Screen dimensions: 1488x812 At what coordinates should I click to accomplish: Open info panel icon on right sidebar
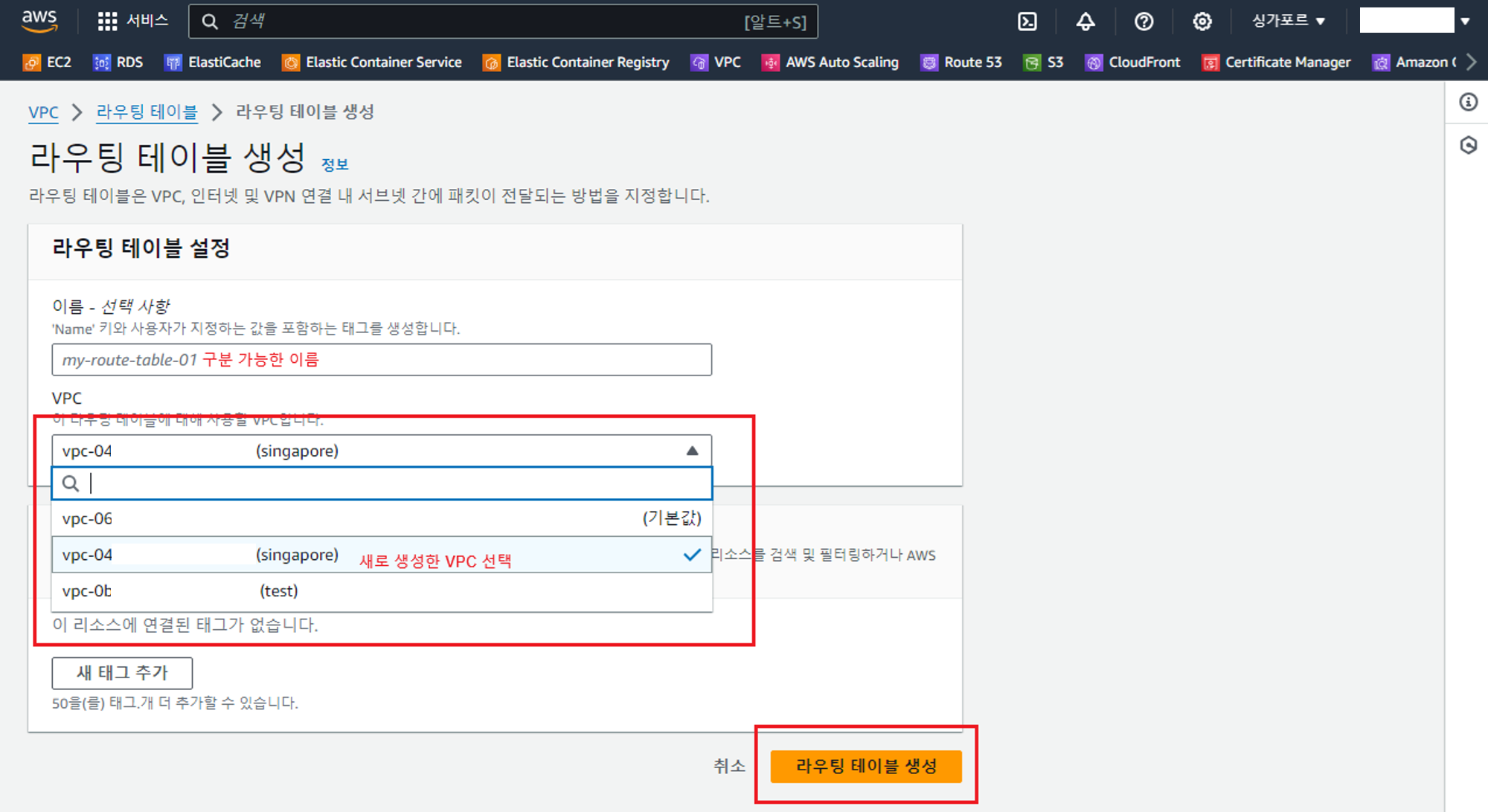[1468, 102]
